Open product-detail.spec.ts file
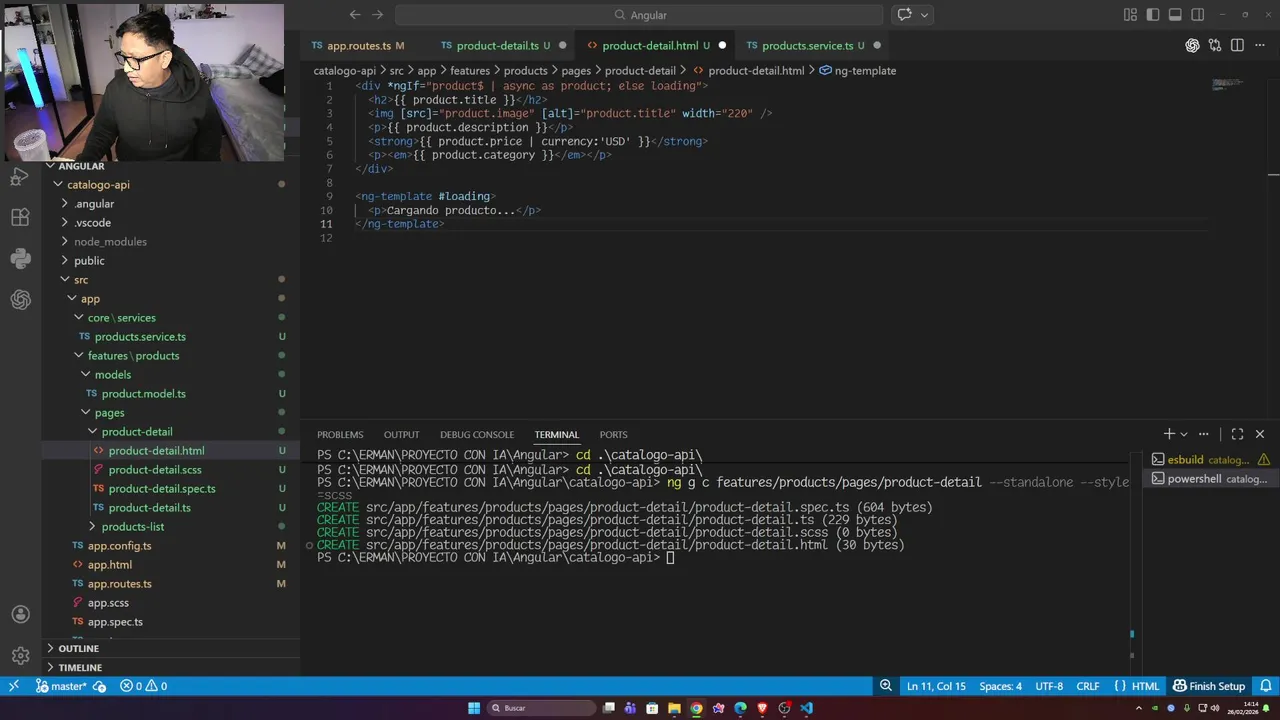The image size is (1280, 720). 162,489
